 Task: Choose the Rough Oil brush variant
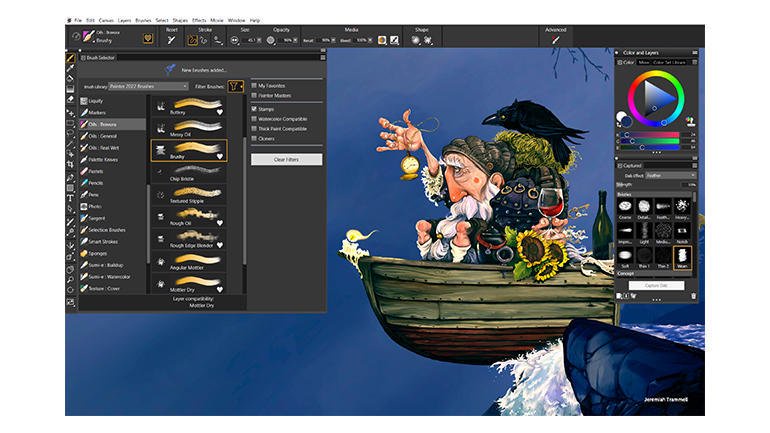click(188, 215)
